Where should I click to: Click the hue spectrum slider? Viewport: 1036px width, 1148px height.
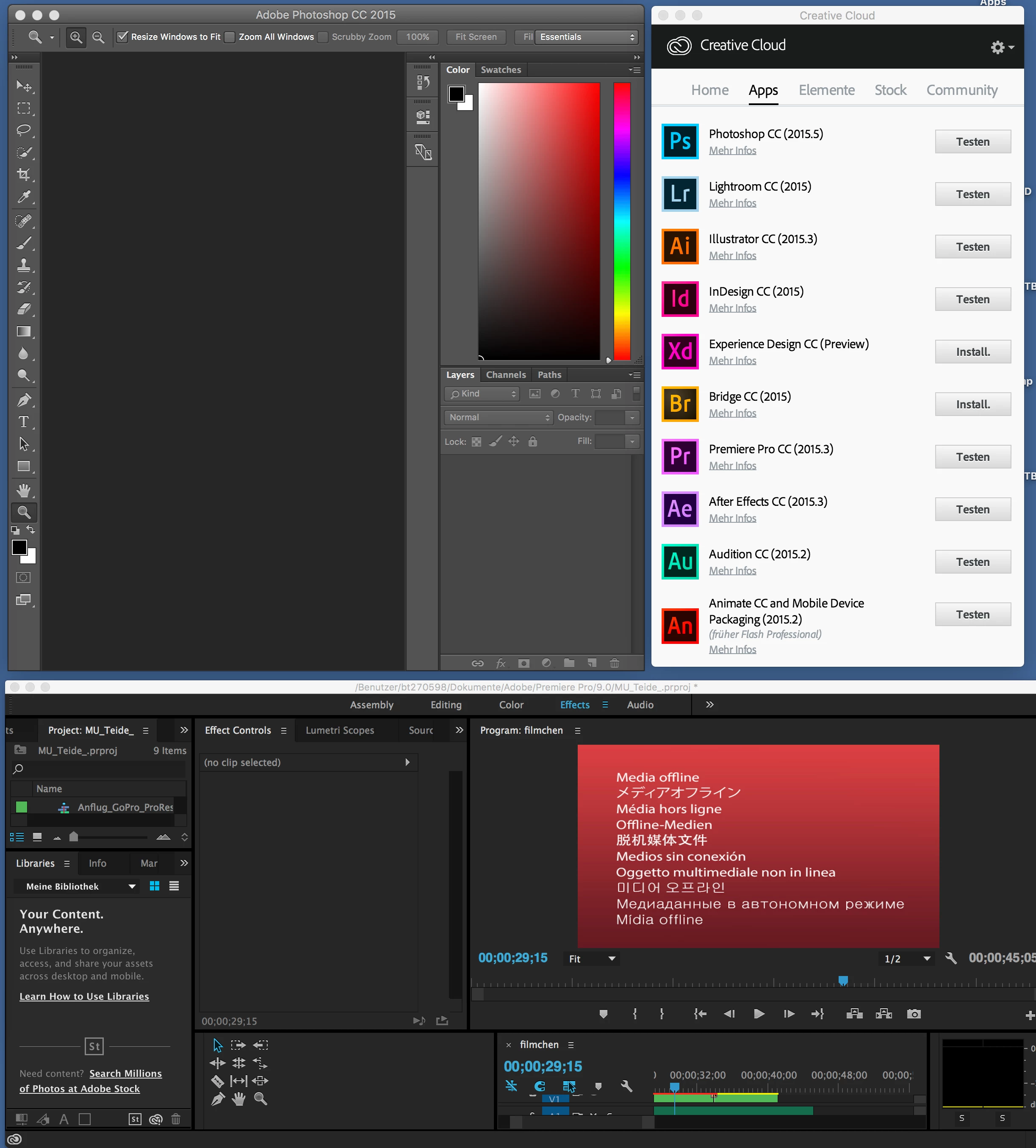click(622, 221)
